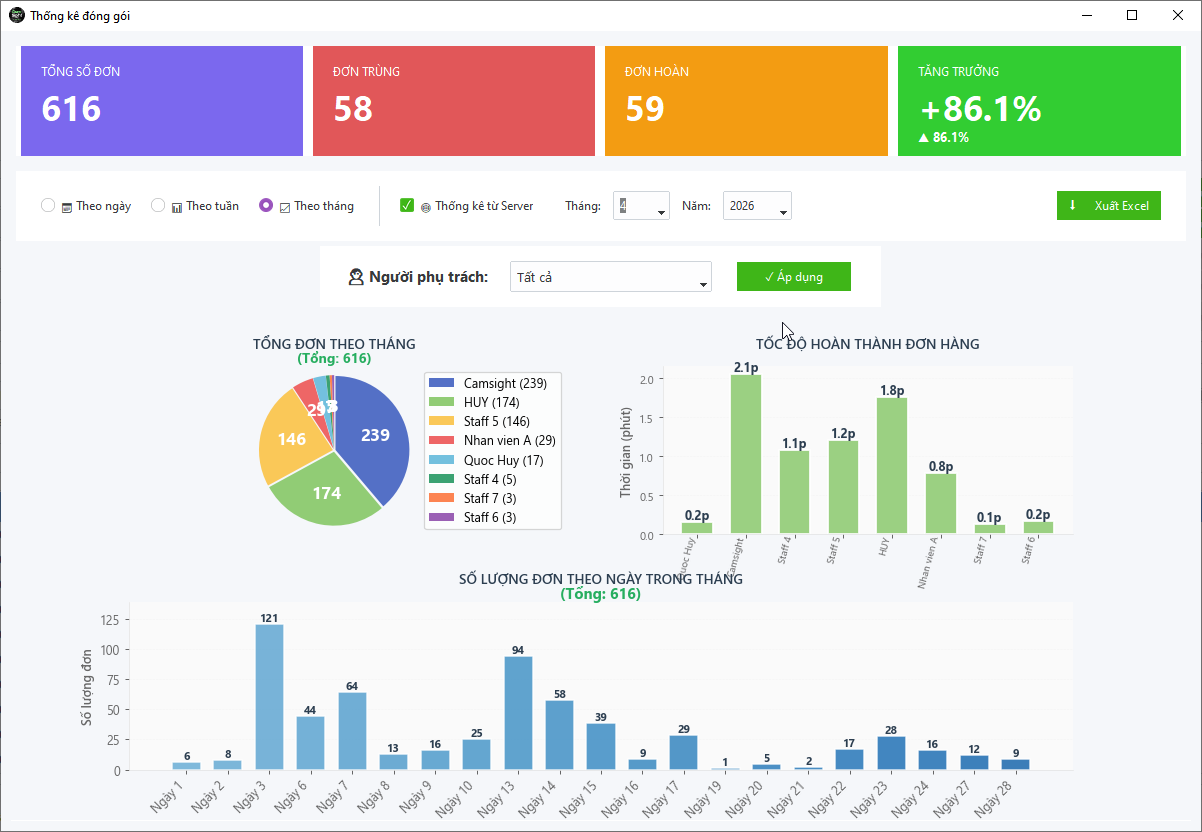Select the Theo tuần radio button
Viewport: 1202px width, 832px height.
[158, 205]
